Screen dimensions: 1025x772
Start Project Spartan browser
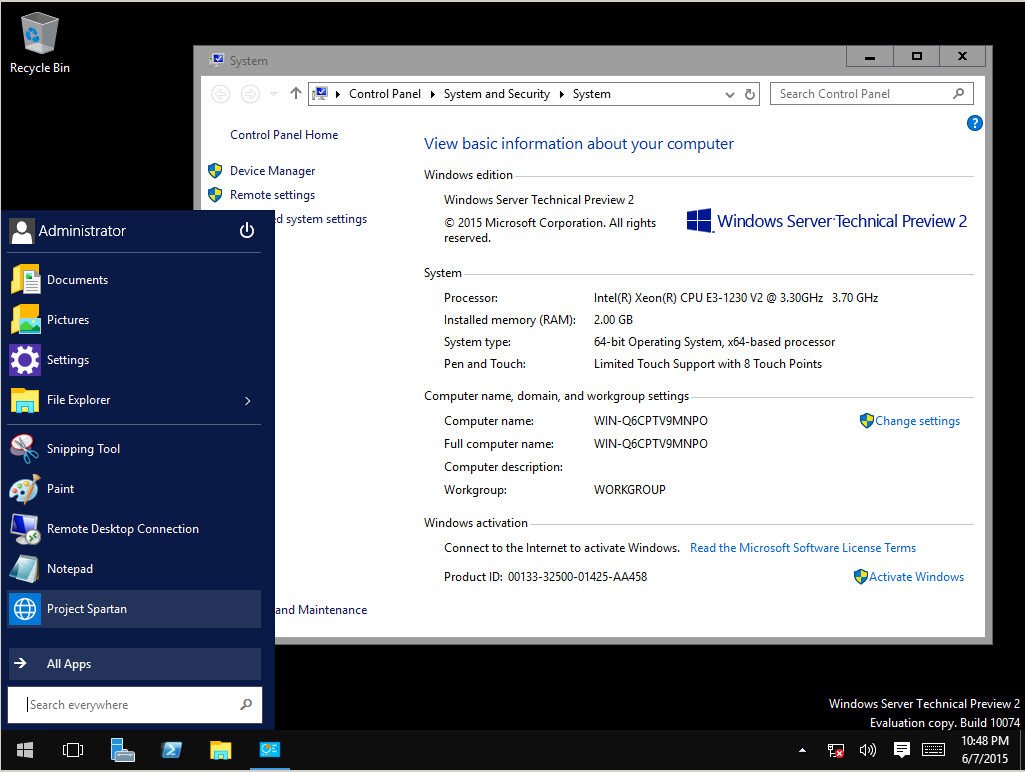89,608
